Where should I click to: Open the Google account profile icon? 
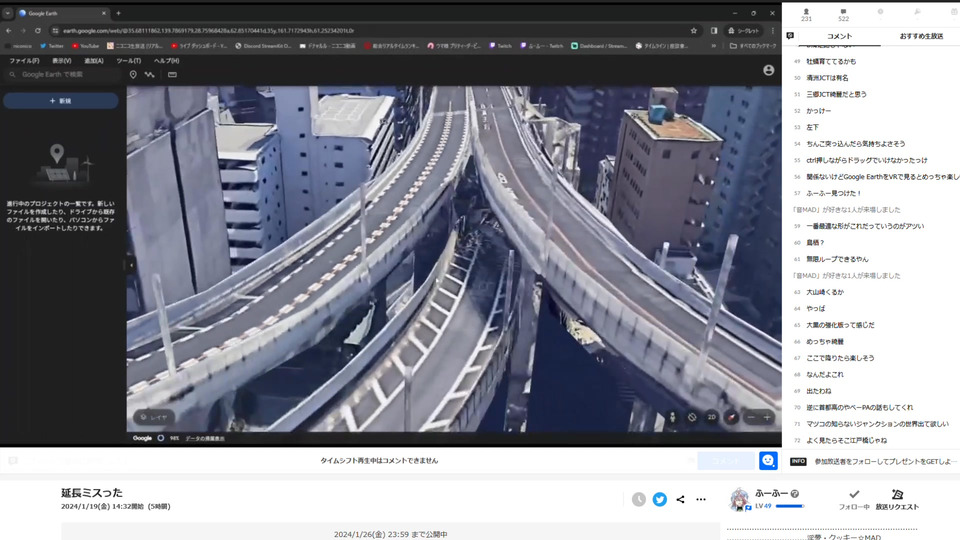(x=768, y=71)
